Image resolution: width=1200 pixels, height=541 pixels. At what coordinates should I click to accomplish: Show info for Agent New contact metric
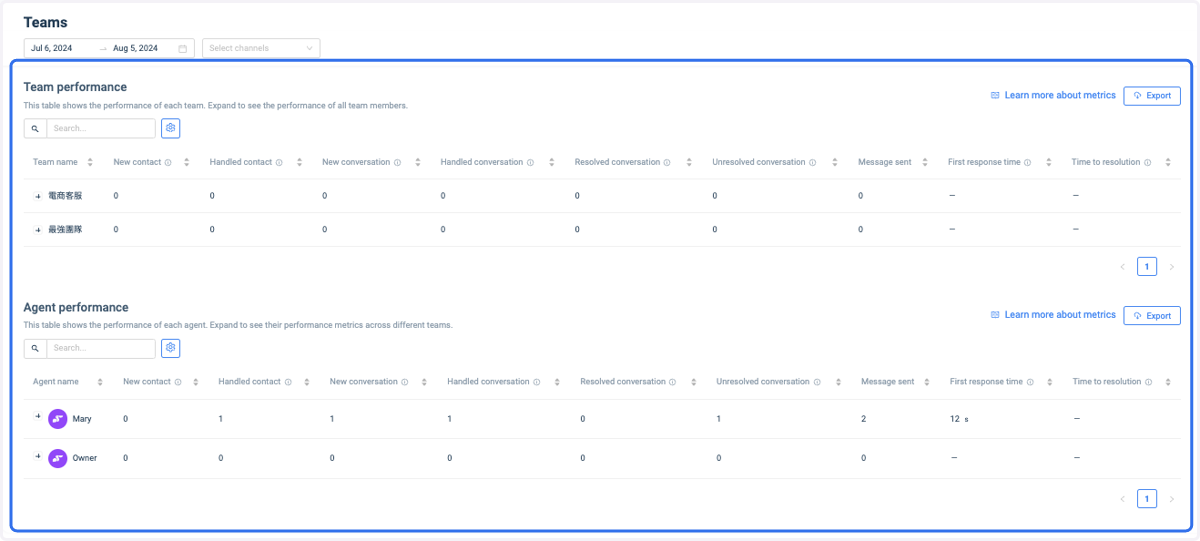(178, 382)
